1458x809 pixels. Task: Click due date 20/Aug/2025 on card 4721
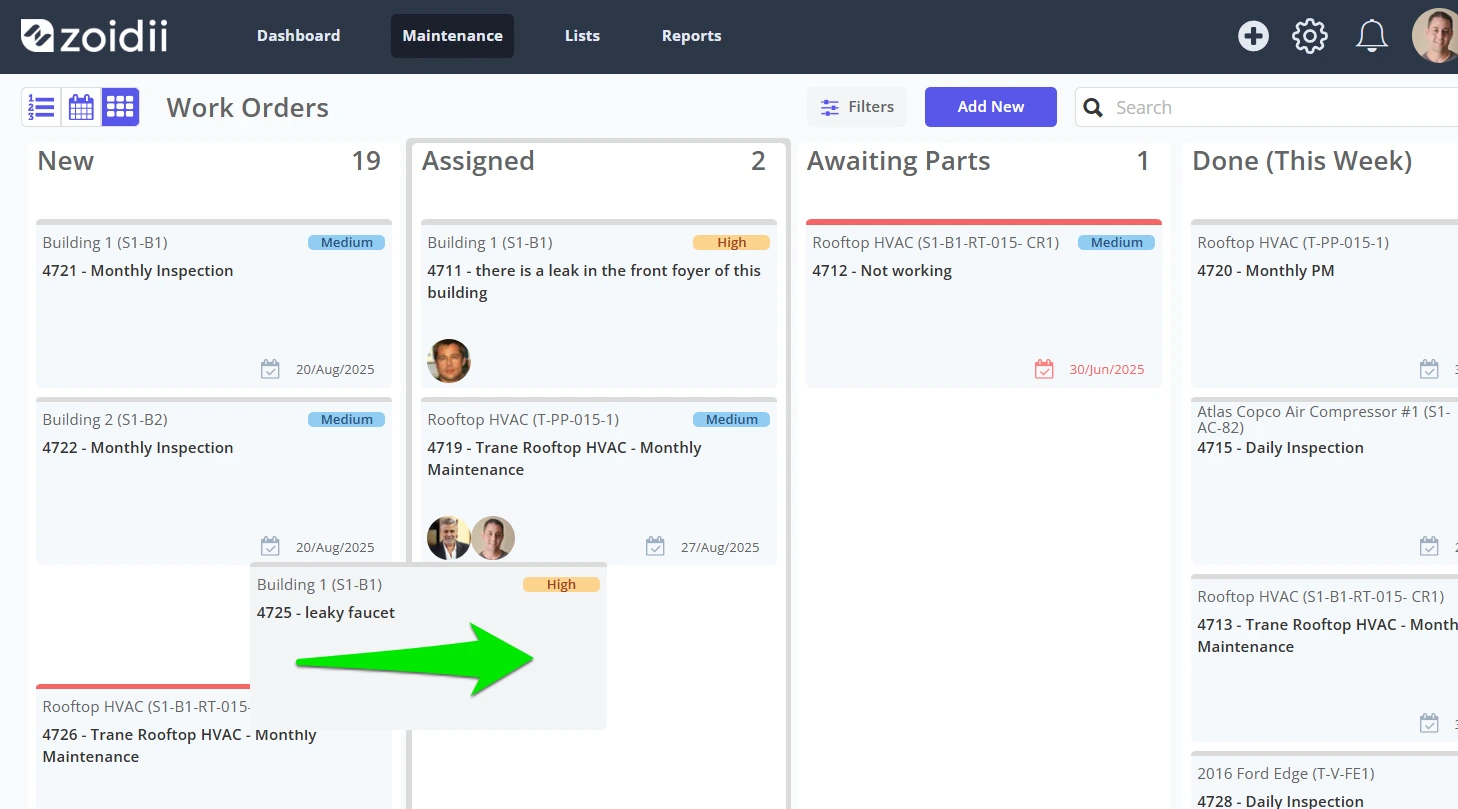(335, 370)
